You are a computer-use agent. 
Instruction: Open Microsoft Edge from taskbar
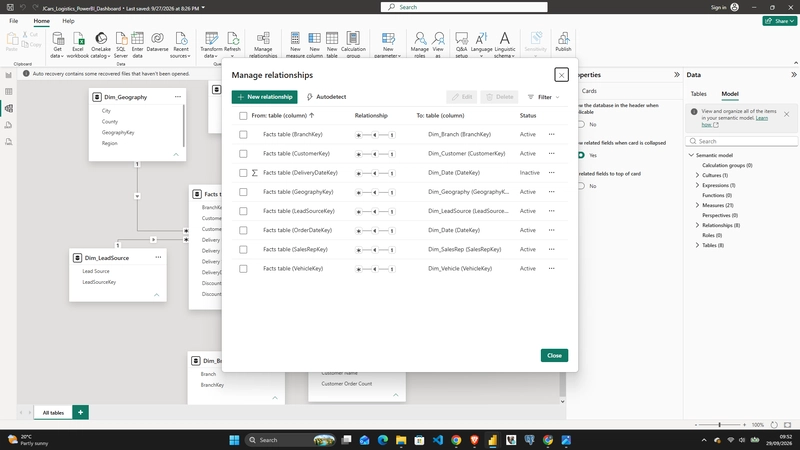tap(383, 440)
